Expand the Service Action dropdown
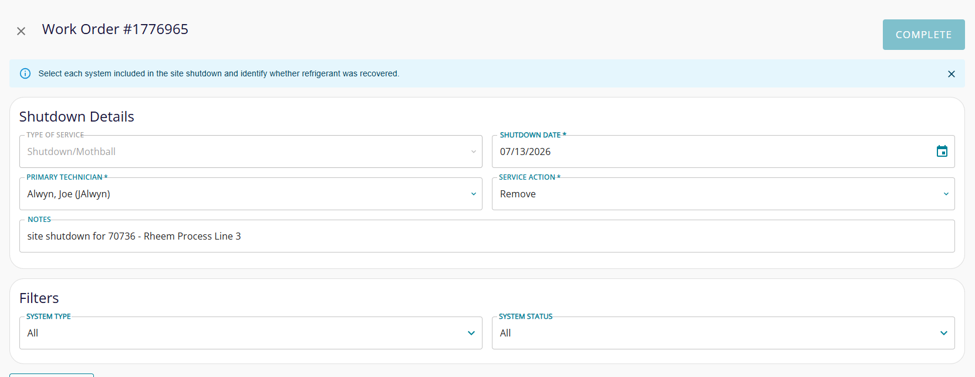Screen dimensions: 975x377 pyautogui.click(x=723, y=193)
